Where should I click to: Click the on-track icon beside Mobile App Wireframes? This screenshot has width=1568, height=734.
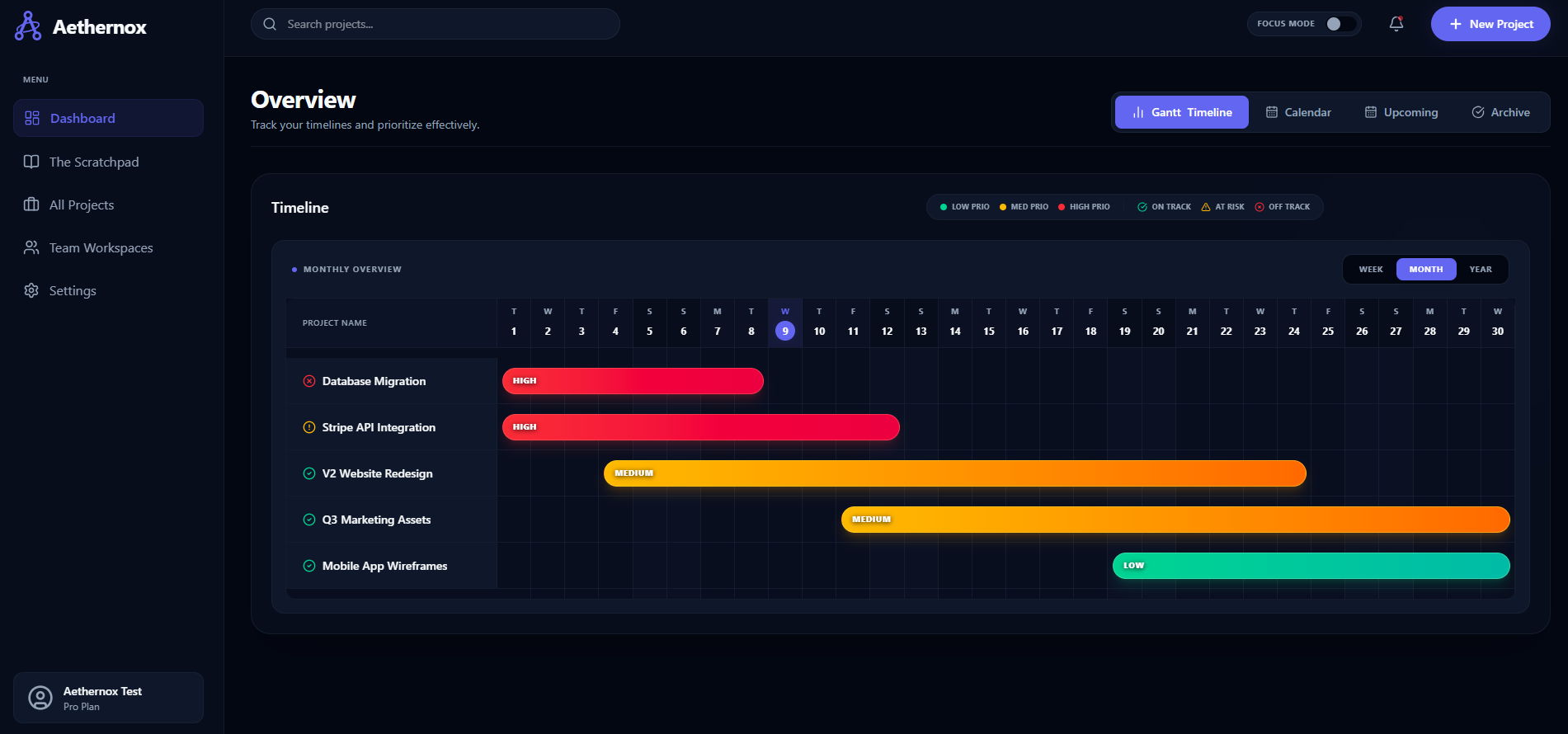point(309,566)
